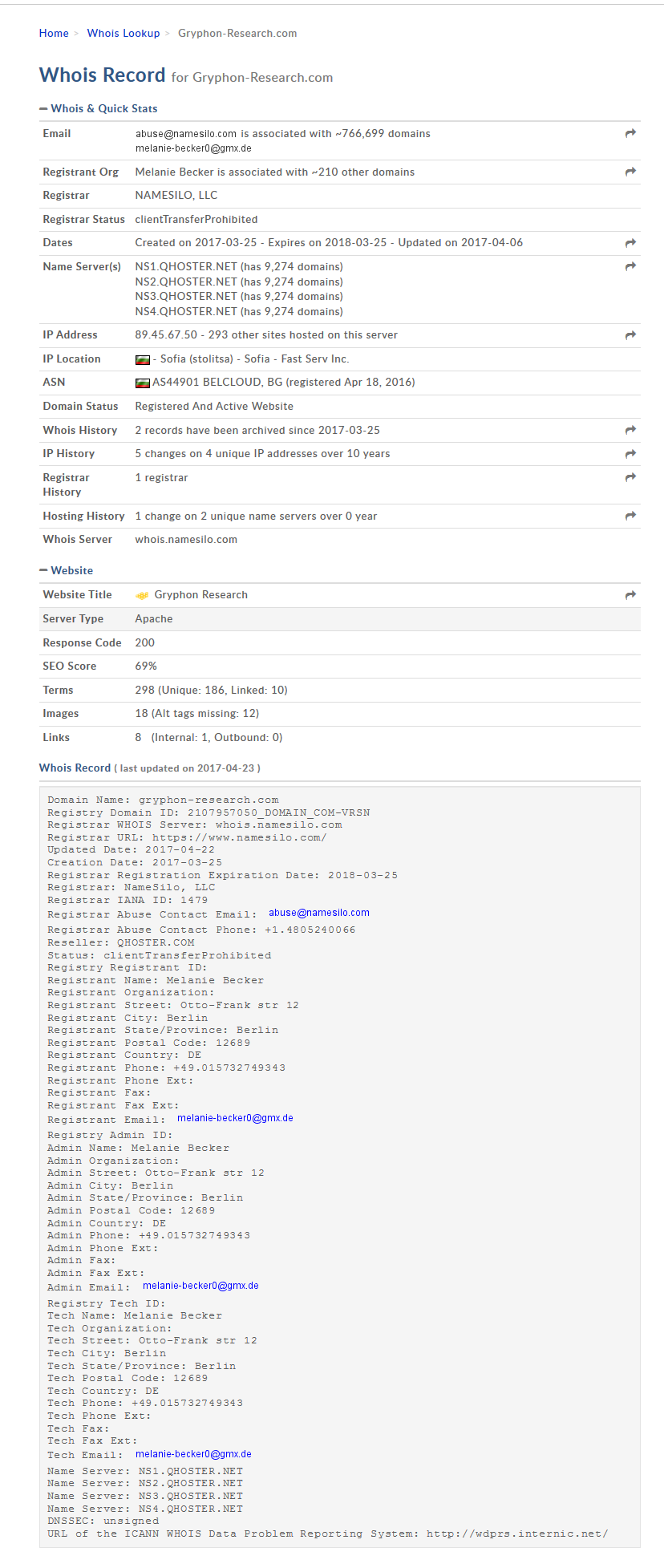The height and width of the screenshot is (1568, 664).
Task: Click the share arrow in the Registrant Org row
Action: pyautogui.click(x=630, y=172)
